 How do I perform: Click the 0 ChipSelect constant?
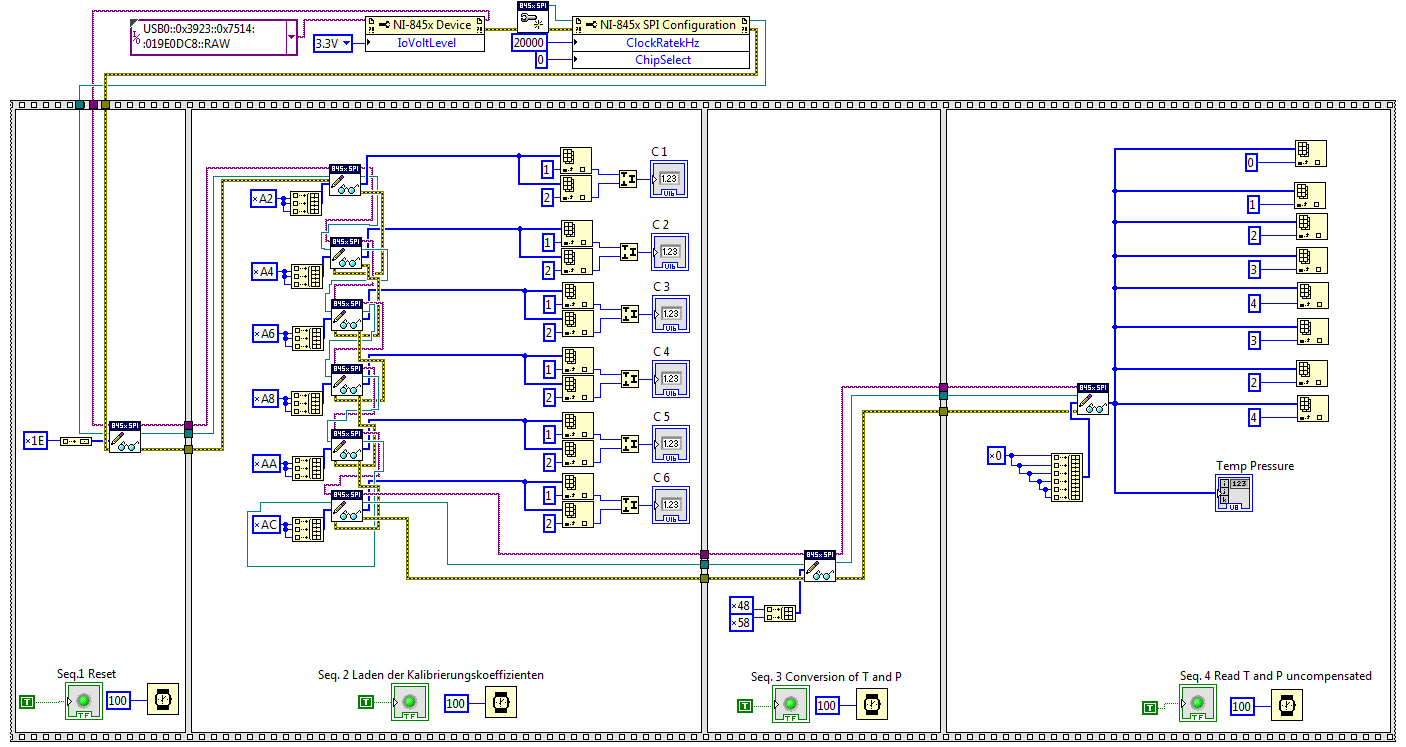pos(541,60)
